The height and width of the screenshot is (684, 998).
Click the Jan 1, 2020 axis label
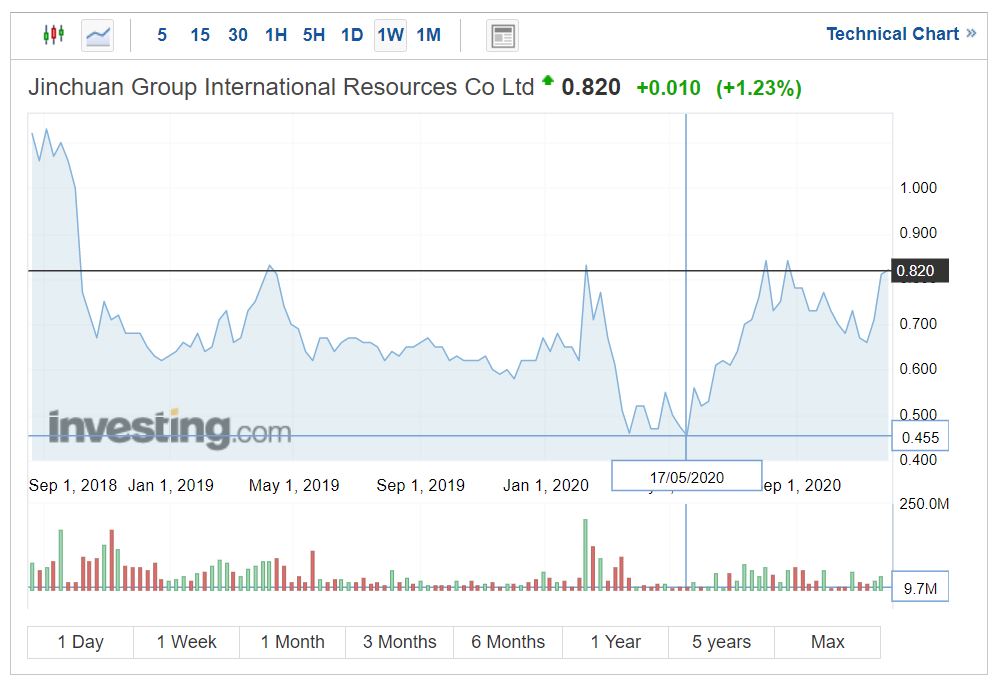(546, 485)
